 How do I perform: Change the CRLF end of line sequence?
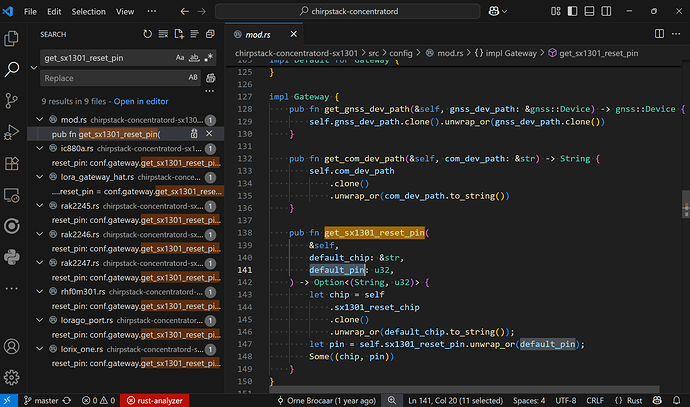click(x=595, y=400)
